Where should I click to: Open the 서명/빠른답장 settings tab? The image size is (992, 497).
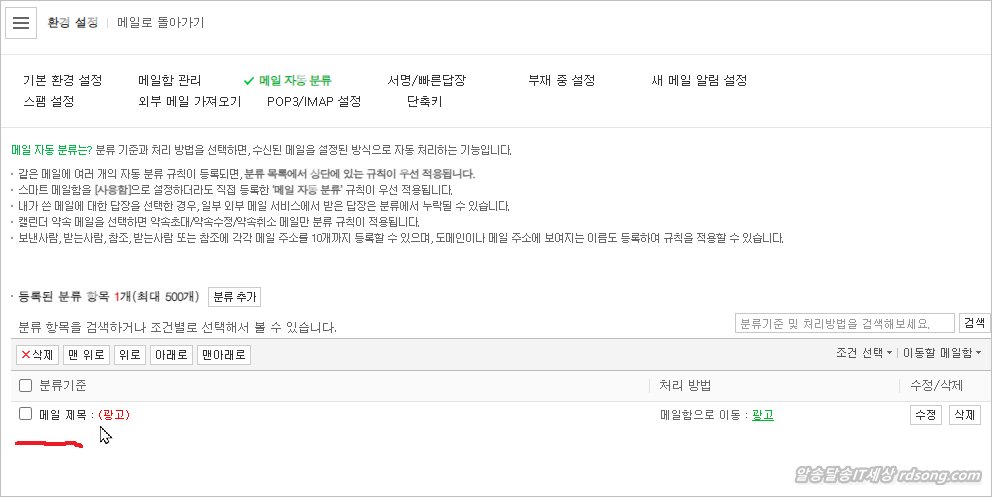[x=427, y=81]
